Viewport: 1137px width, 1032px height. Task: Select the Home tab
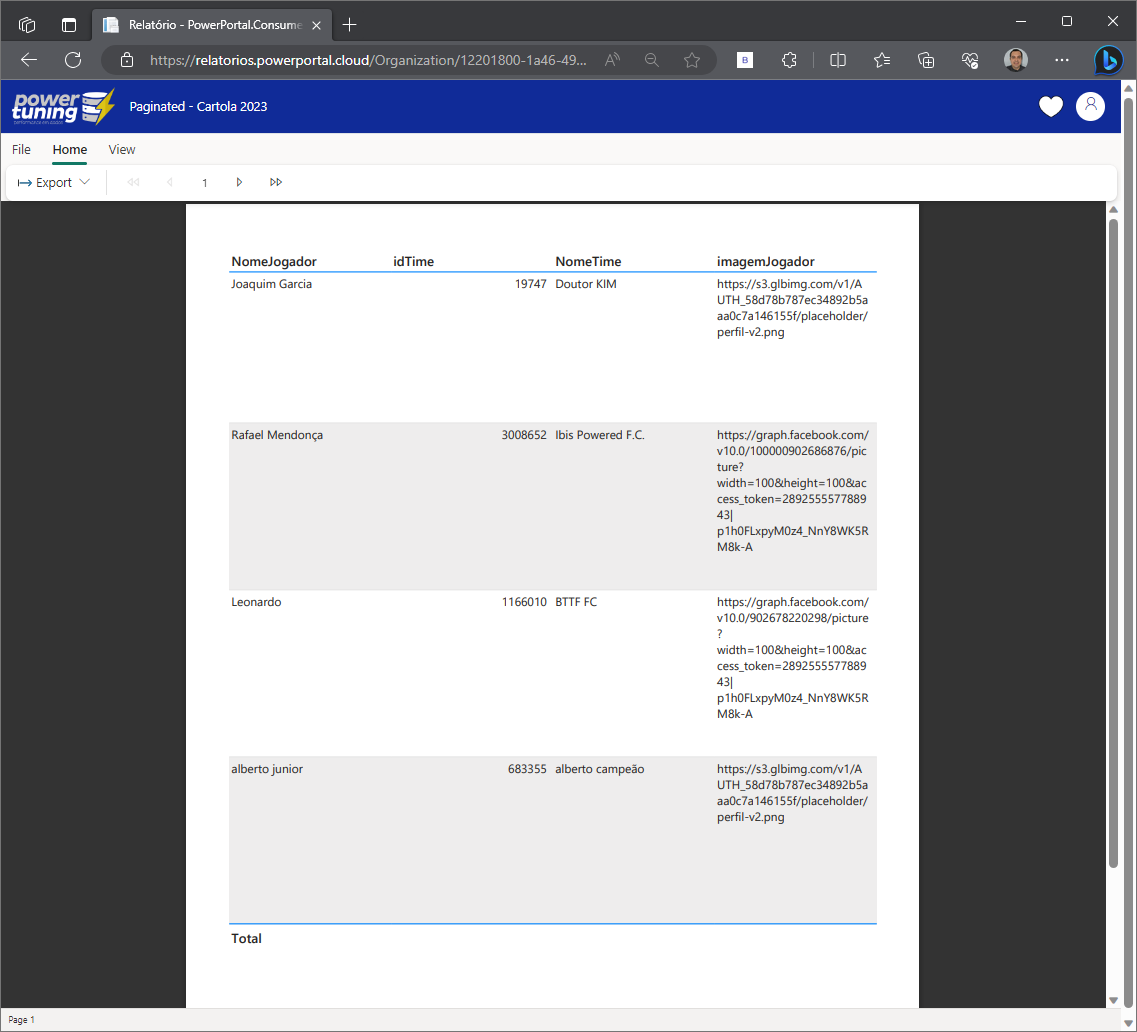70,150
